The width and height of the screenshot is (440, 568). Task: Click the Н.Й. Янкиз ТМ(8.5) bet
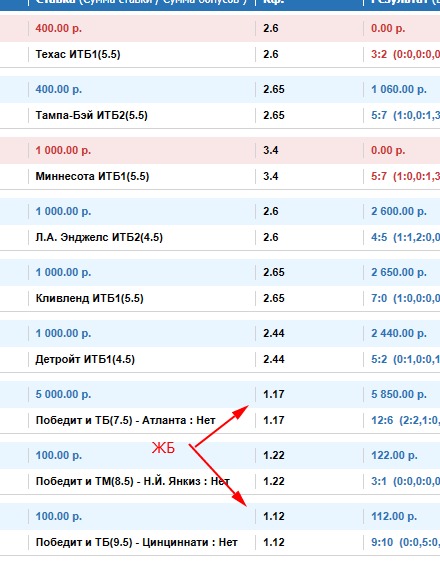pyautogui.click(x=133, y=481)
